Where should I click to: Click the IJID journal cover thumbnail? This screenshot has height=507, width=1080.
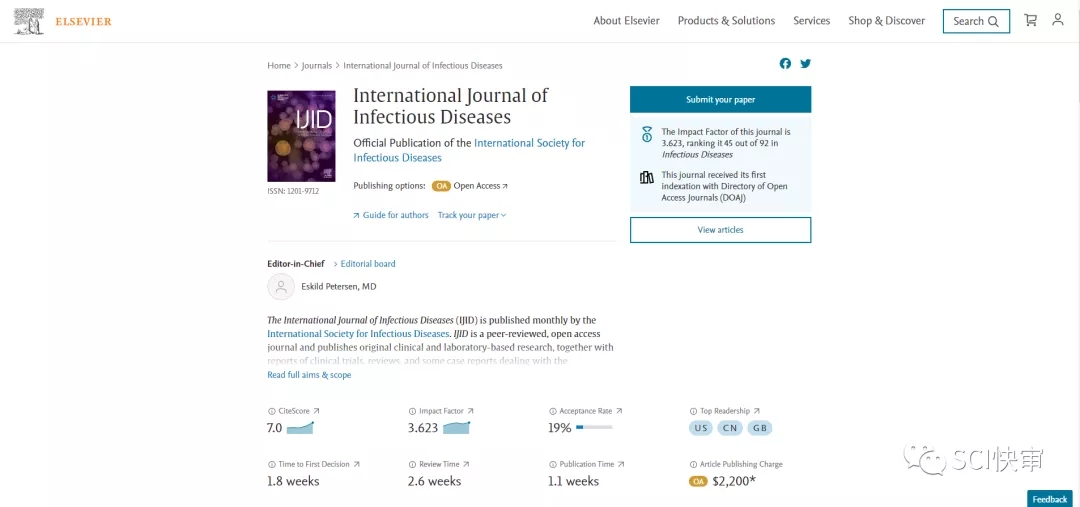(x=301, y=136)
